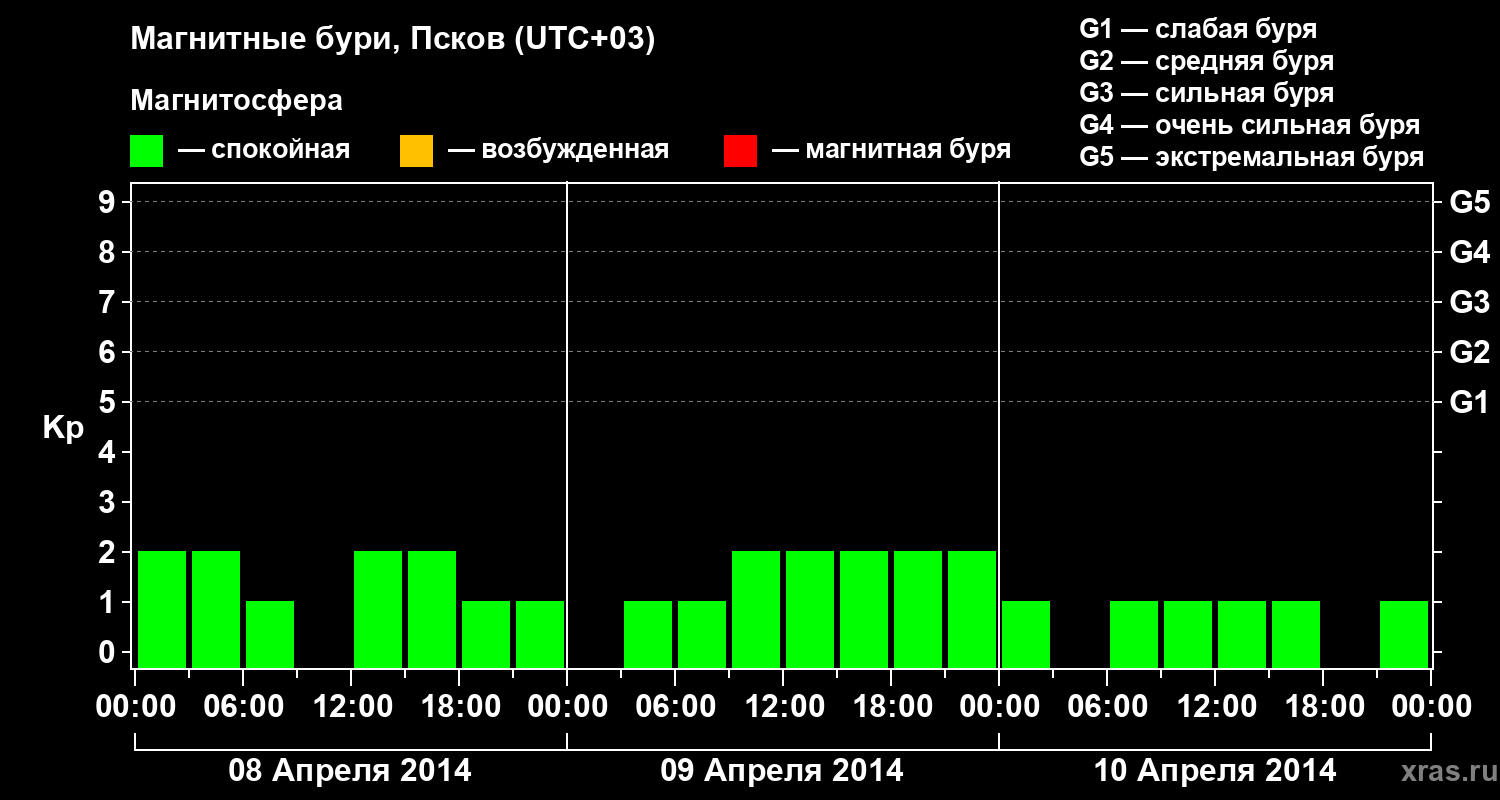Click the 'G4 — очень сильная буря' legend line
Viewport: 1500px width, 800px height.
click(x=1250, y=125)
